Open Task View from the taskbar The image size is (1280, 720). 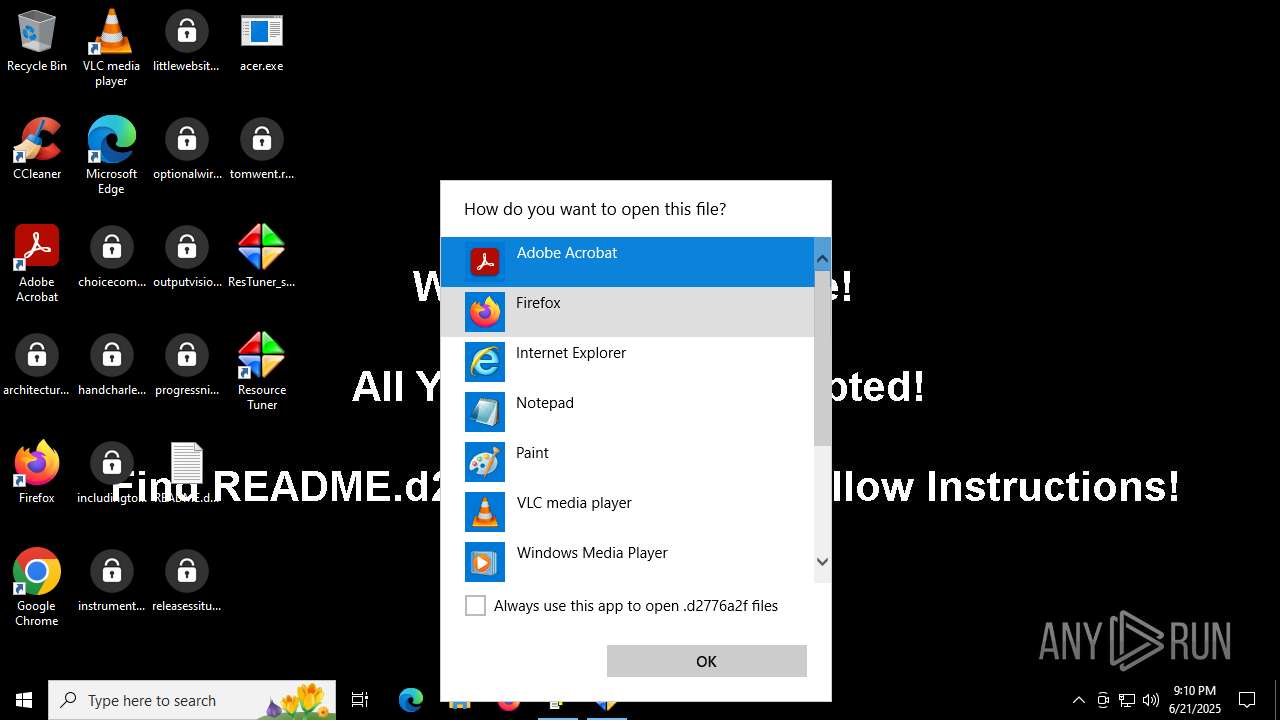click(360, 700)
